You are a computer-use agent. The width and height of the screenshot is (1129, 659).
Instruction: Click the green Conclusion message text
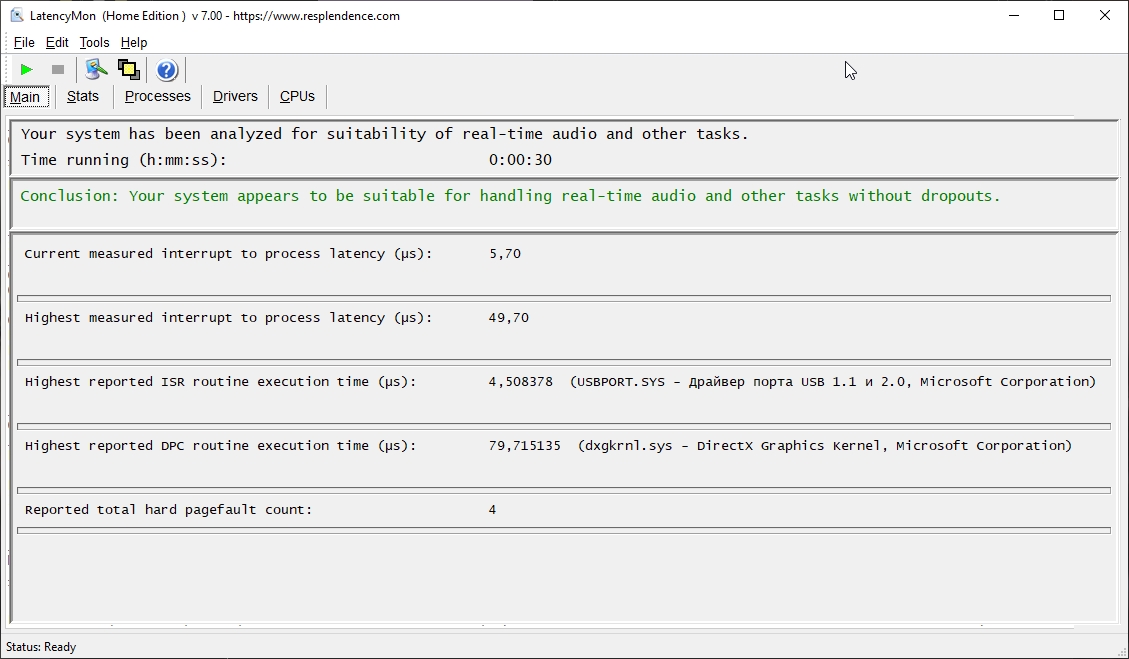[510, 196]
